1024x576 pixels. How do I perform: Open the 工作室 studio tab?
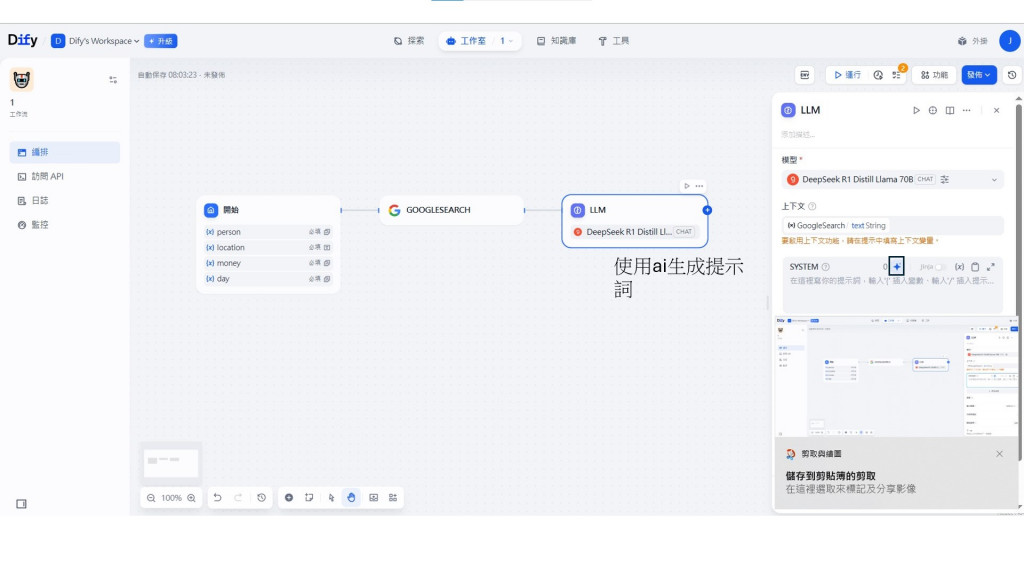(466, 40)
